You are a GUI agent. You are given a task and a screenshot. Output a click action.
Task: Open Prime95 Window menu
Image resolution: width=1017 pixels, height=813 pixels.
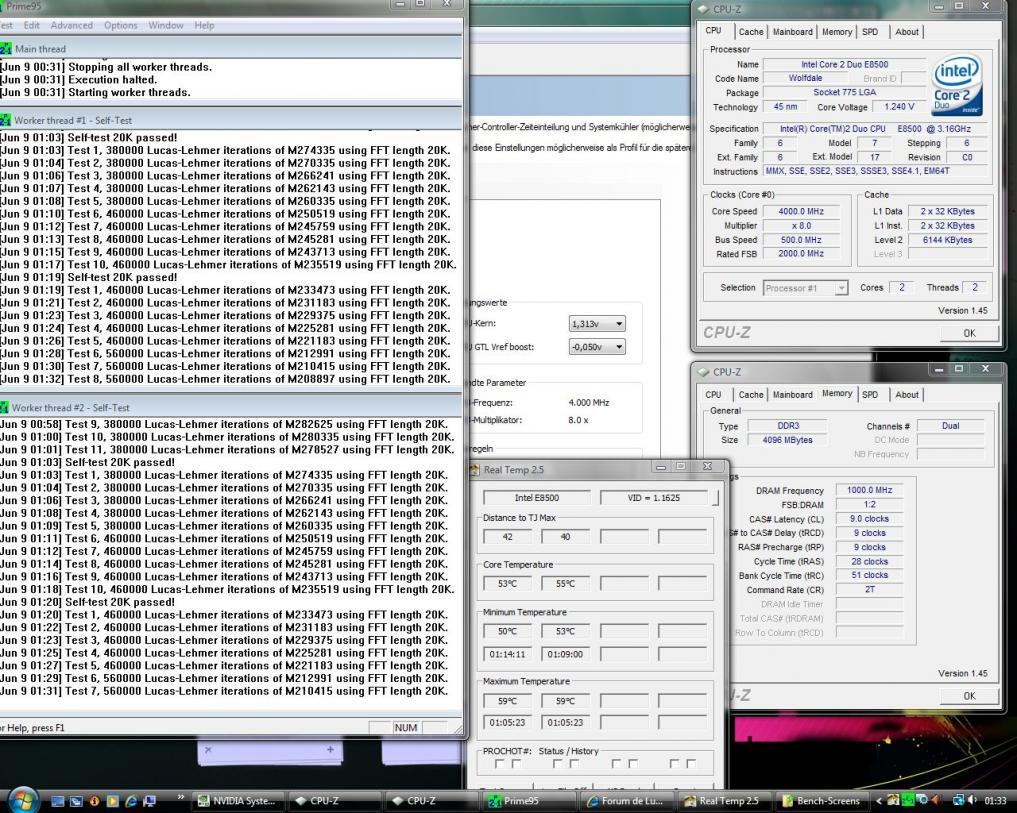click(x=165, y=25)
